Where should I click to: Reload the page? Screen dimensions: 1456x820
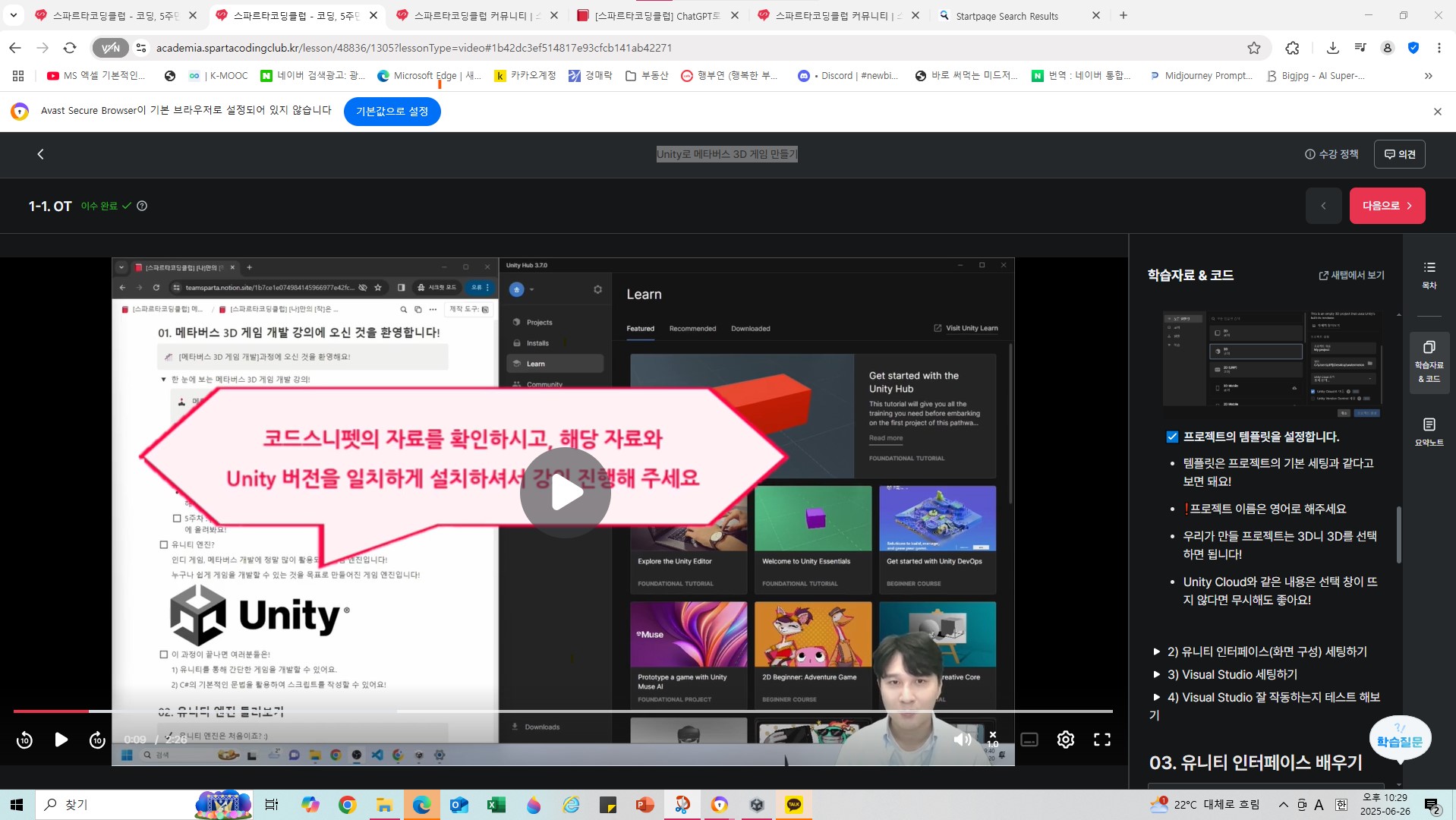[70, 48]
